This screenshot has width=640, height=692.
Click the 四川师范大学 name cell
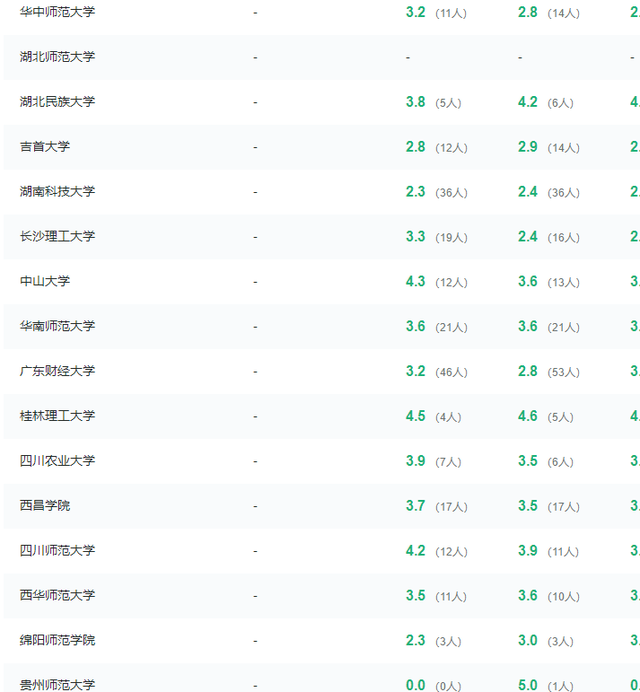click(57, 551)
